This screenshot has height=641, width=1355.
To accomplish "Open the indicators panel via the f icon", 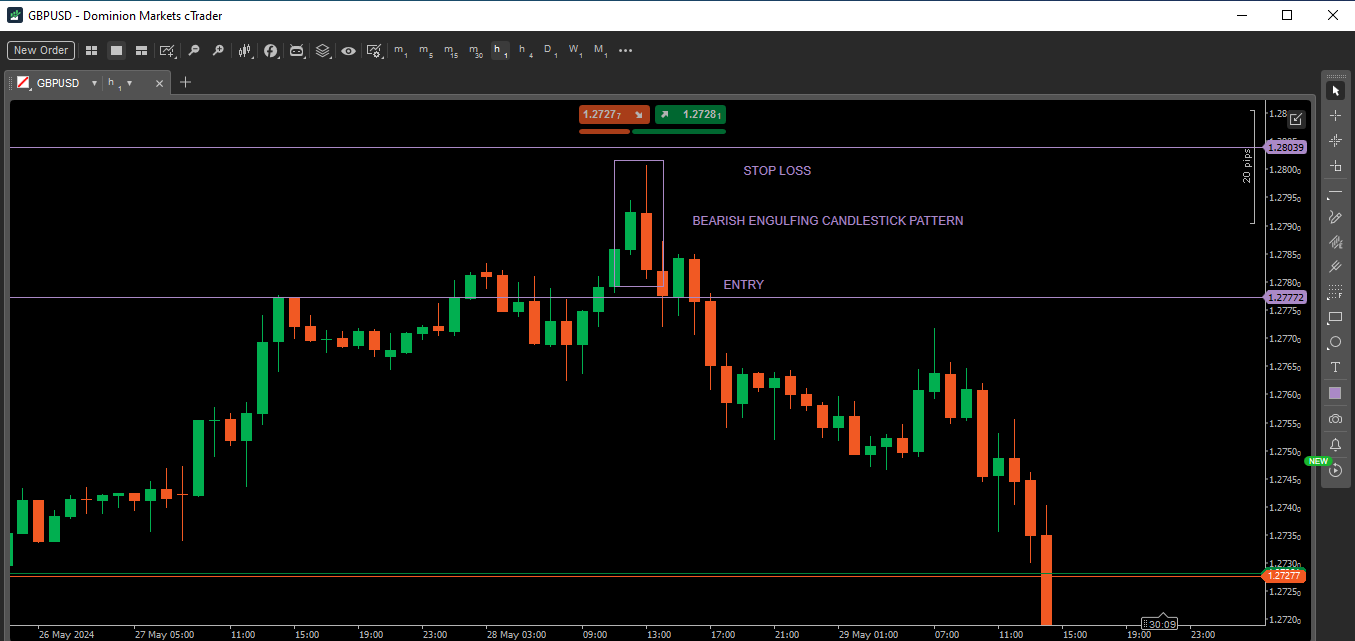I will pyautogui.click(x=271, y=50).
